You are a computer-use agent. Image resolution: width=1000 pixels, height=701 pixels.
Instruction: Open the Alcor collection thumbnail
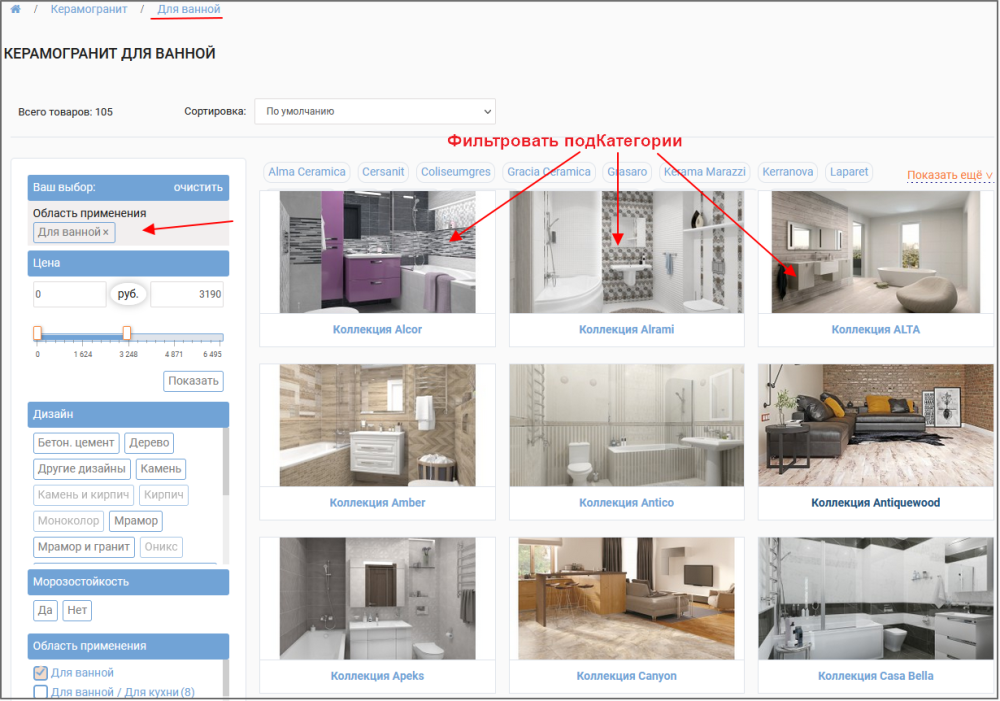click(377, 252)
